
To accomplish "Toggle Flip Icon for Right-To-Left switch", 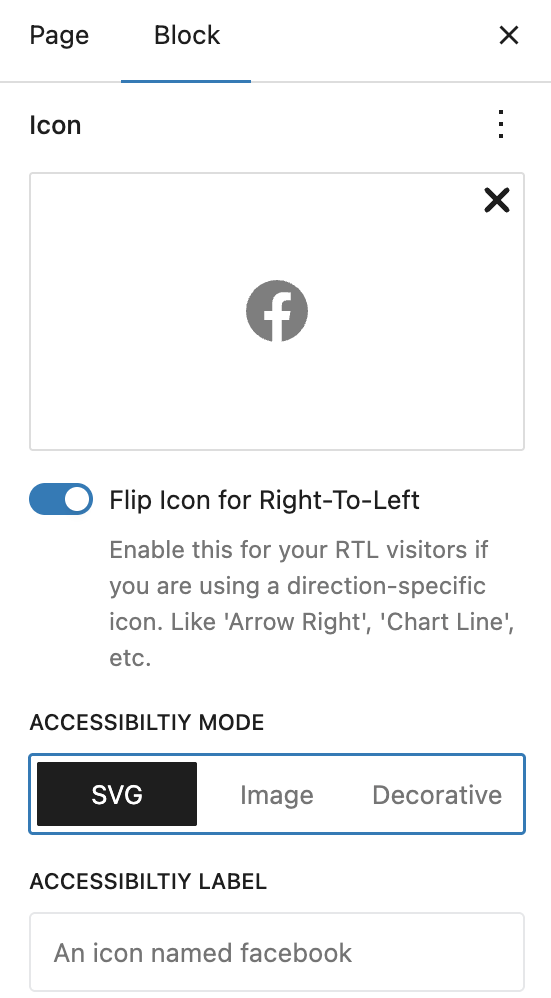I will coord(61,499).
